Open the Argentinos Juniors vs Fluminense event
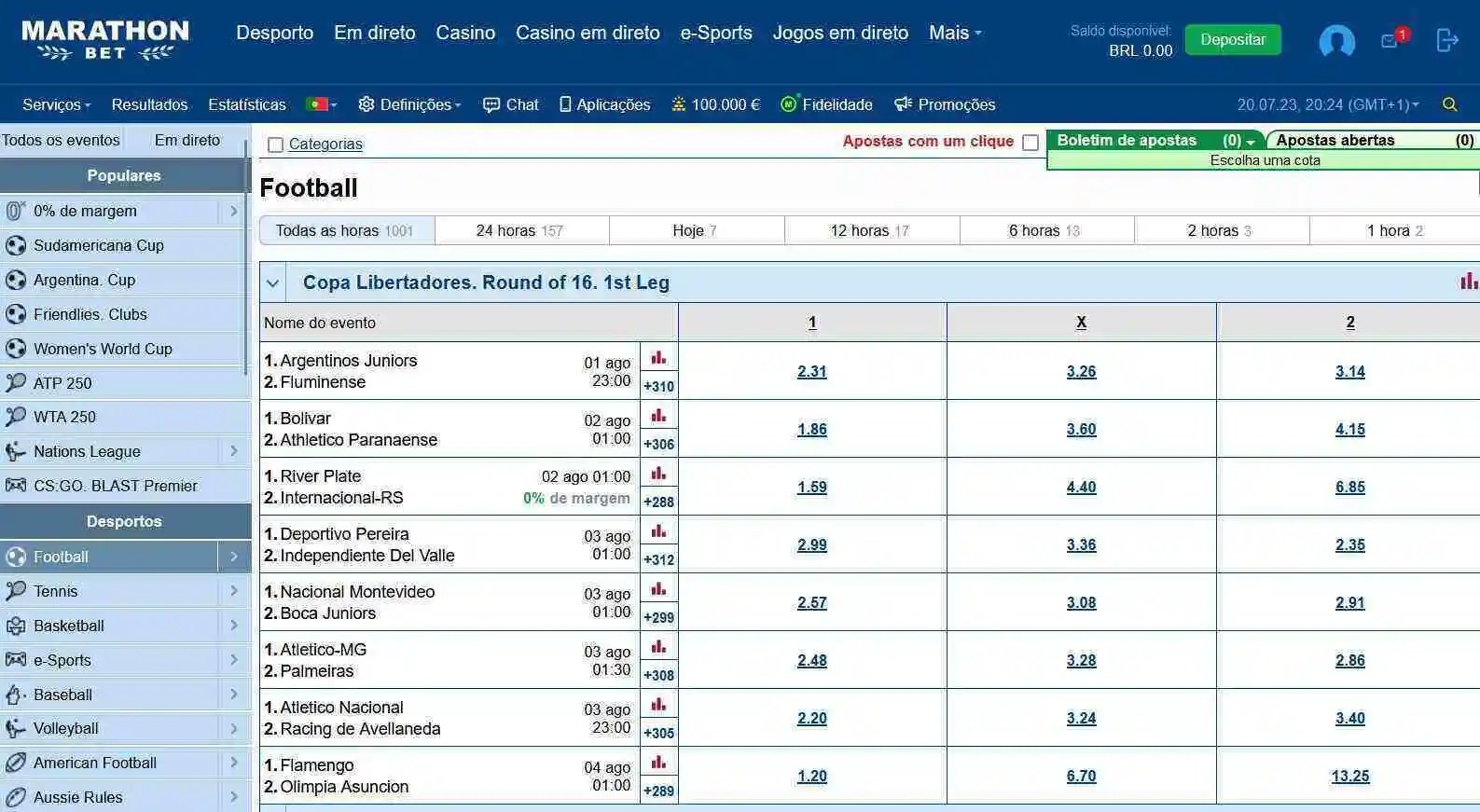1480x812 pixels. point(349,371)
